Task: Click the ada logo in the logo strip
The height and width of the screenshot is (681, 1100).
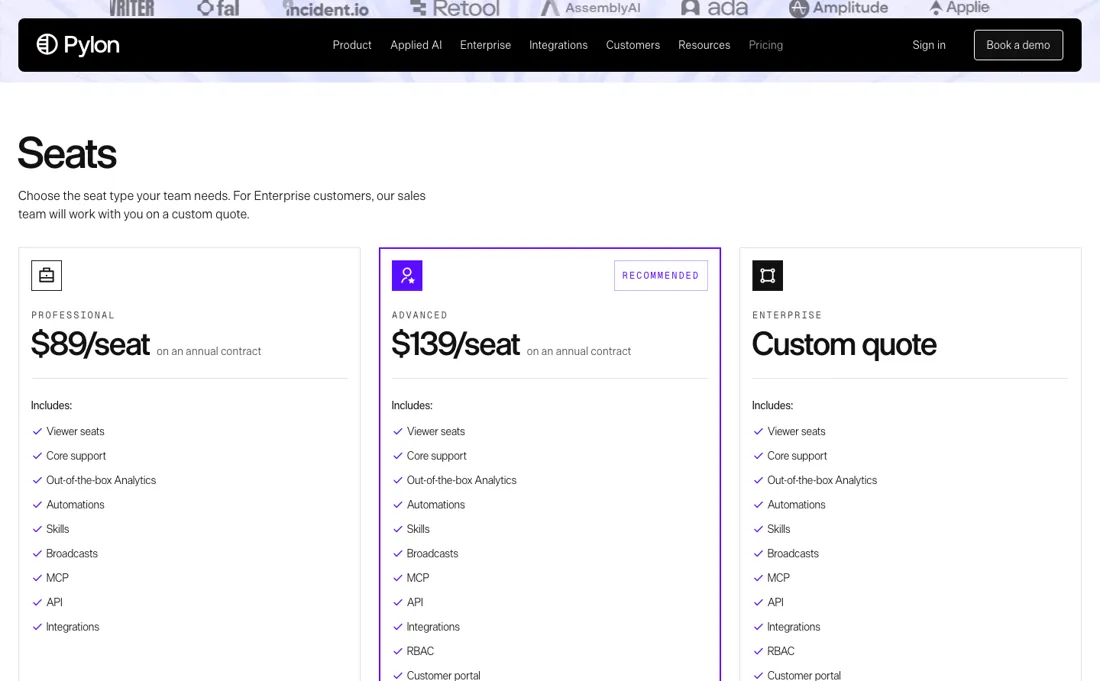Action: [714, 8]
